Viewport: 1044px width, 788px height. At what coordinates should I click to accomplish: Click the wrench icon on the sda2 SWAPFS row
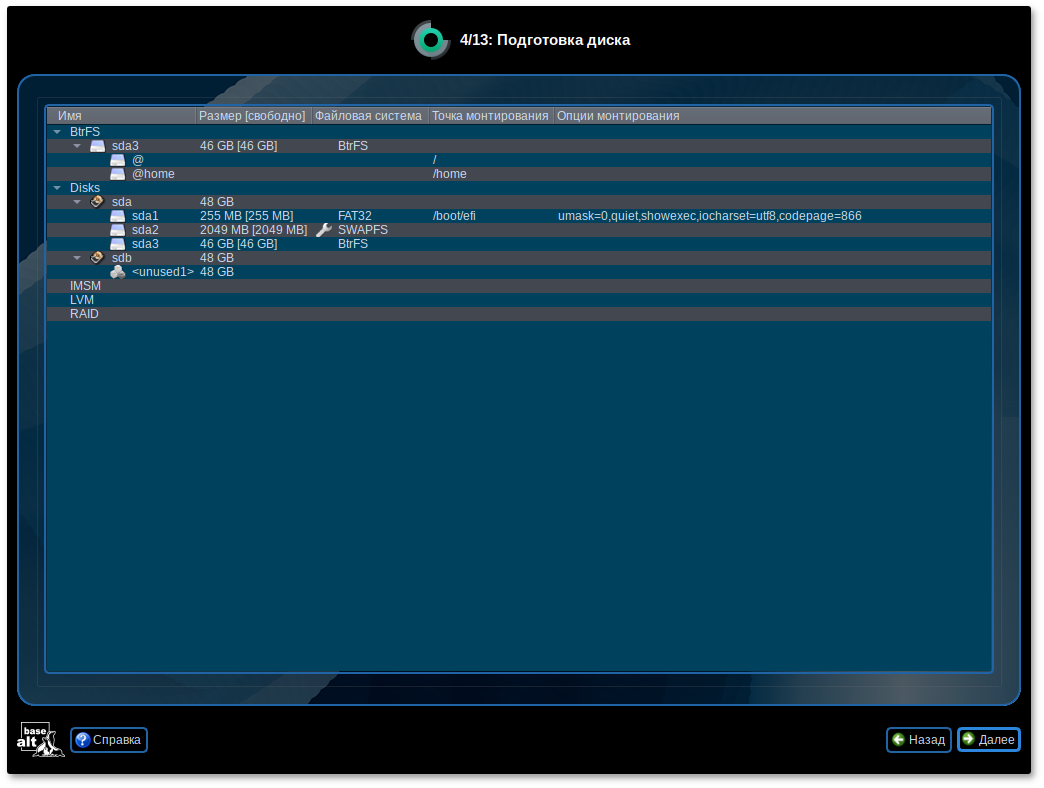tap(322, 228)
